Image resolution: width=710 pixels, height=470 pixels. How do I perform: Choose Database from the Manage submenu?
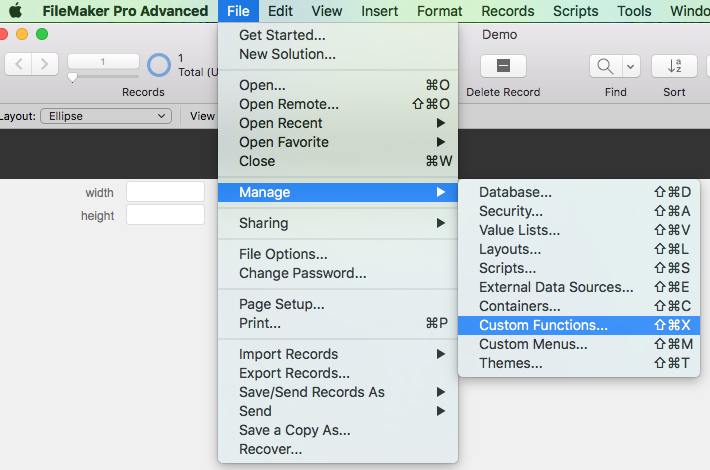pos(515,192)
